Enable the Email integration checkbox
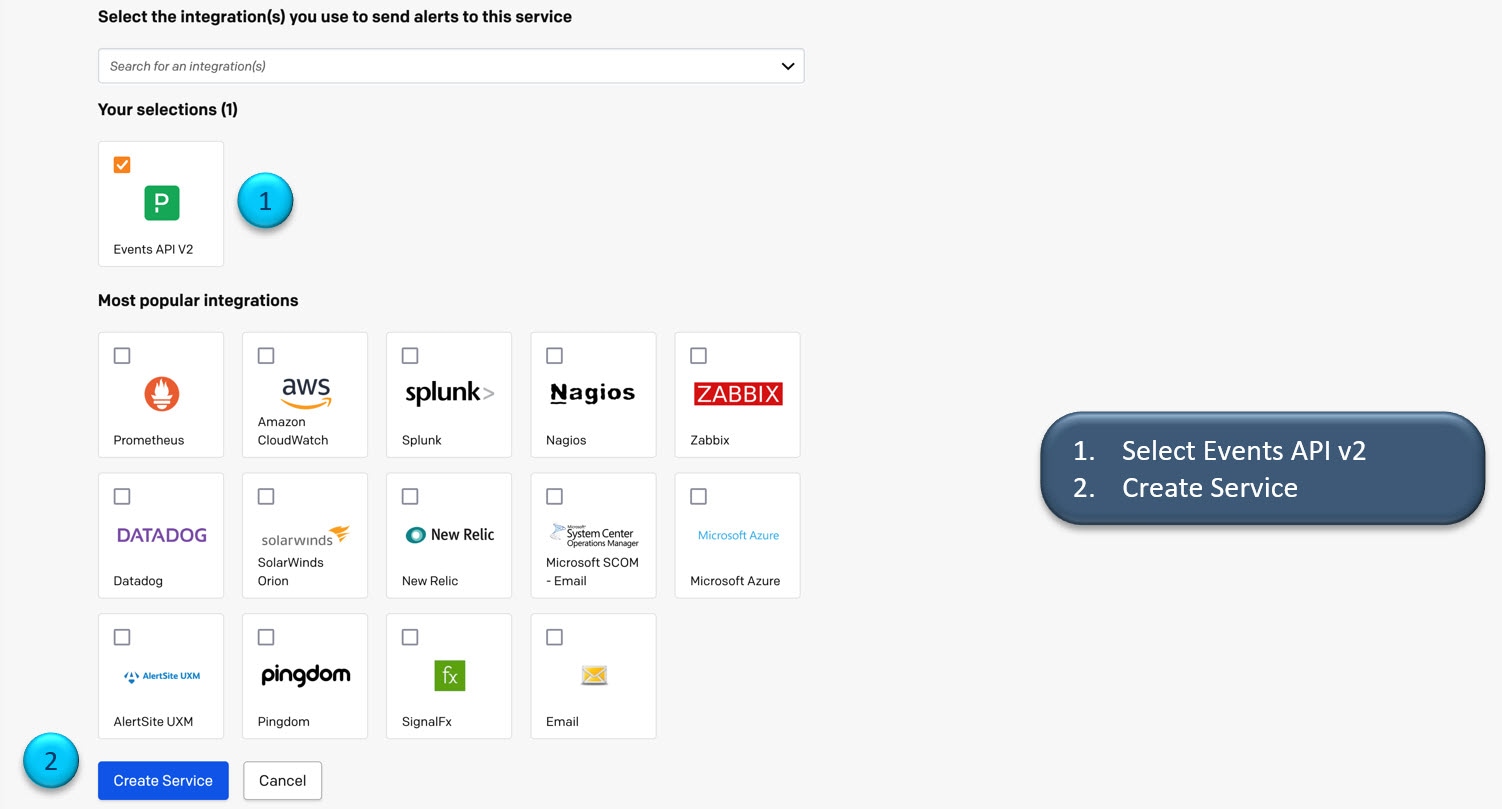The image size is (1502, 809). (x=554, y=638)
